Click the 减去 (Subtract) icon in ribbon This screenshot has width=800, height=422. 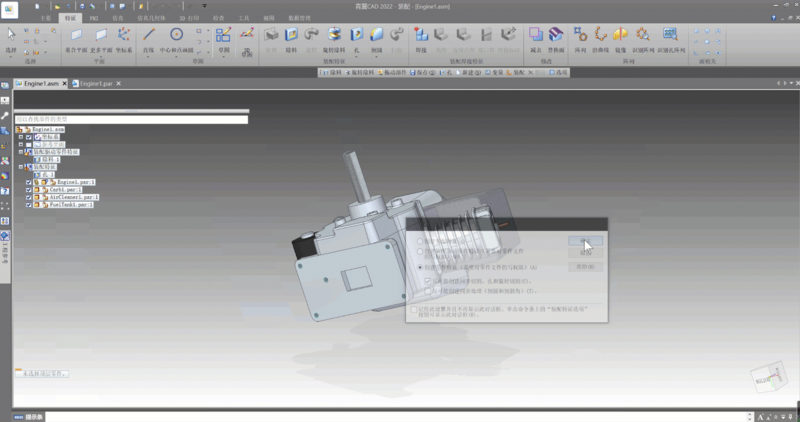(x=536, y=36)
